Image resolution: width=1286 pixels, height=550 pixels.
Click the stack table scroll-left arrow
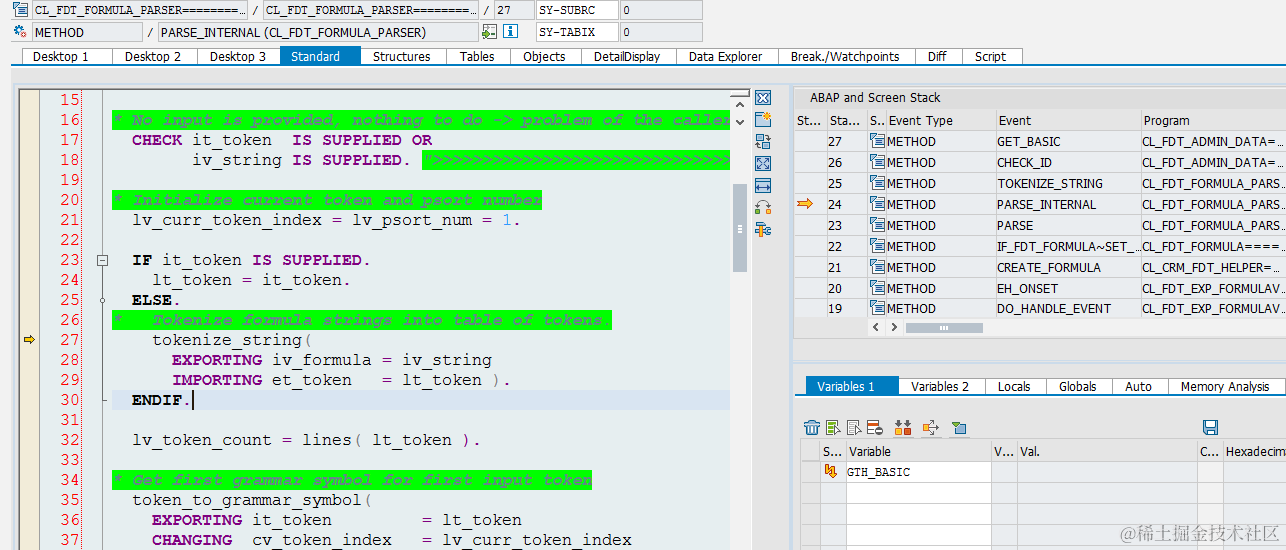click(x=878, y=327)
